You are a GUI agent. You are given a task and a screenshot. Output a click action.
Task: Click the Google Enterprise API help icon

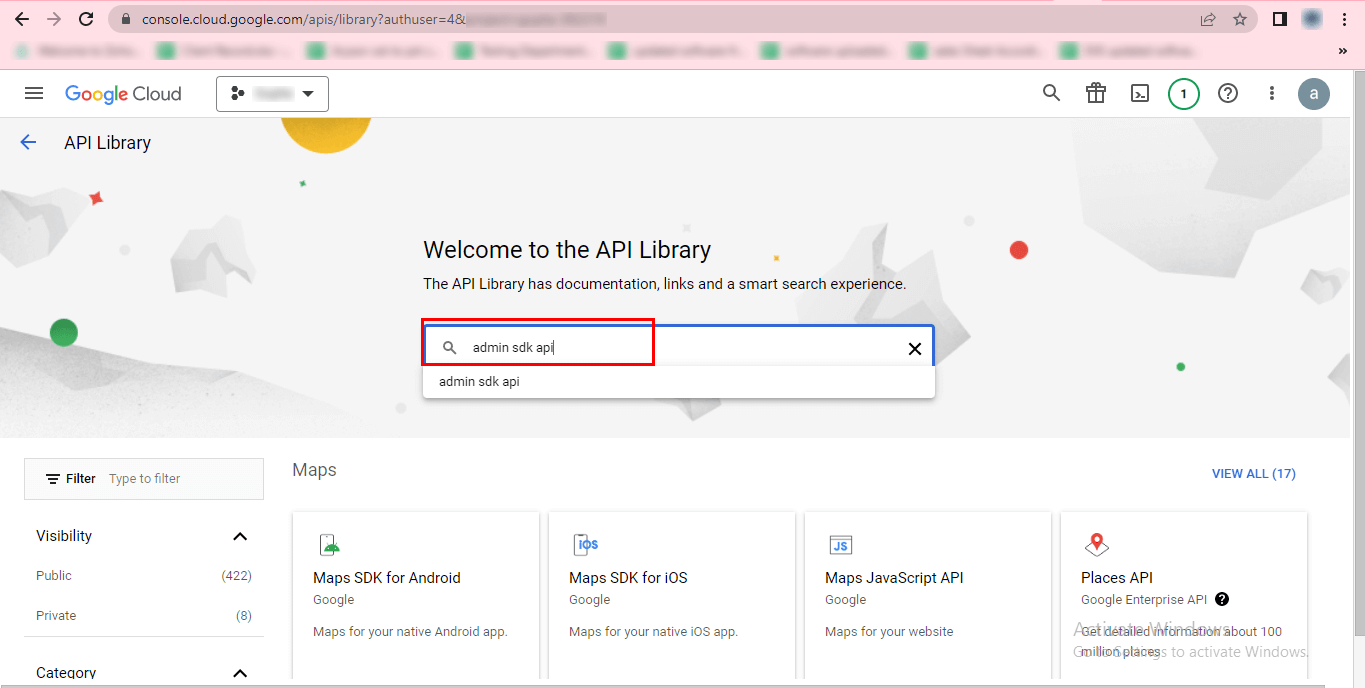[x=1222, y=600]
